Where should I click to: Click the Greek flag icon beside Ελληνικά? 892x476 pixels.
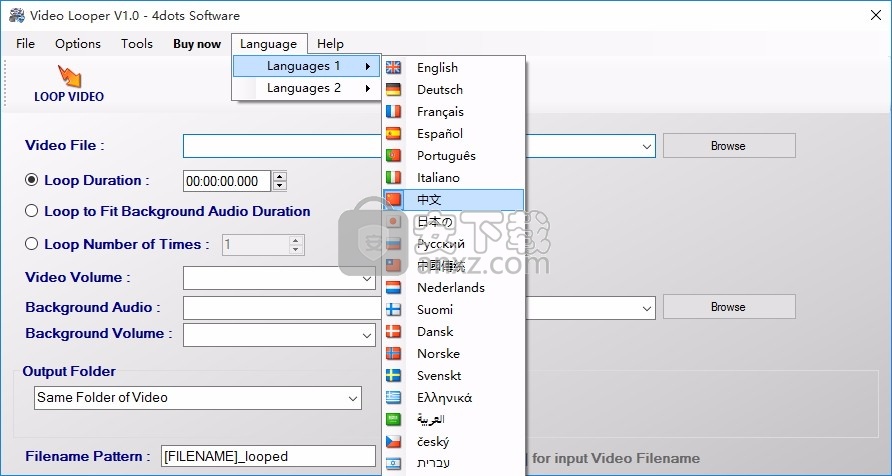pos(393,398)
